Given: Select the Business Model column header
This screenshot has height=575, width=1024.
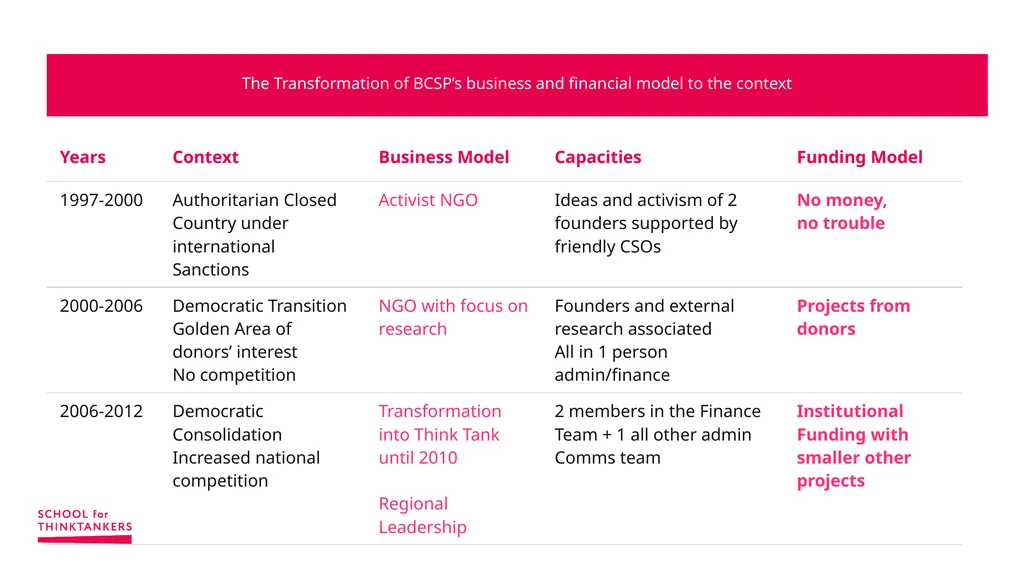Looking at the screenshot, I should (x=443, y=157).
